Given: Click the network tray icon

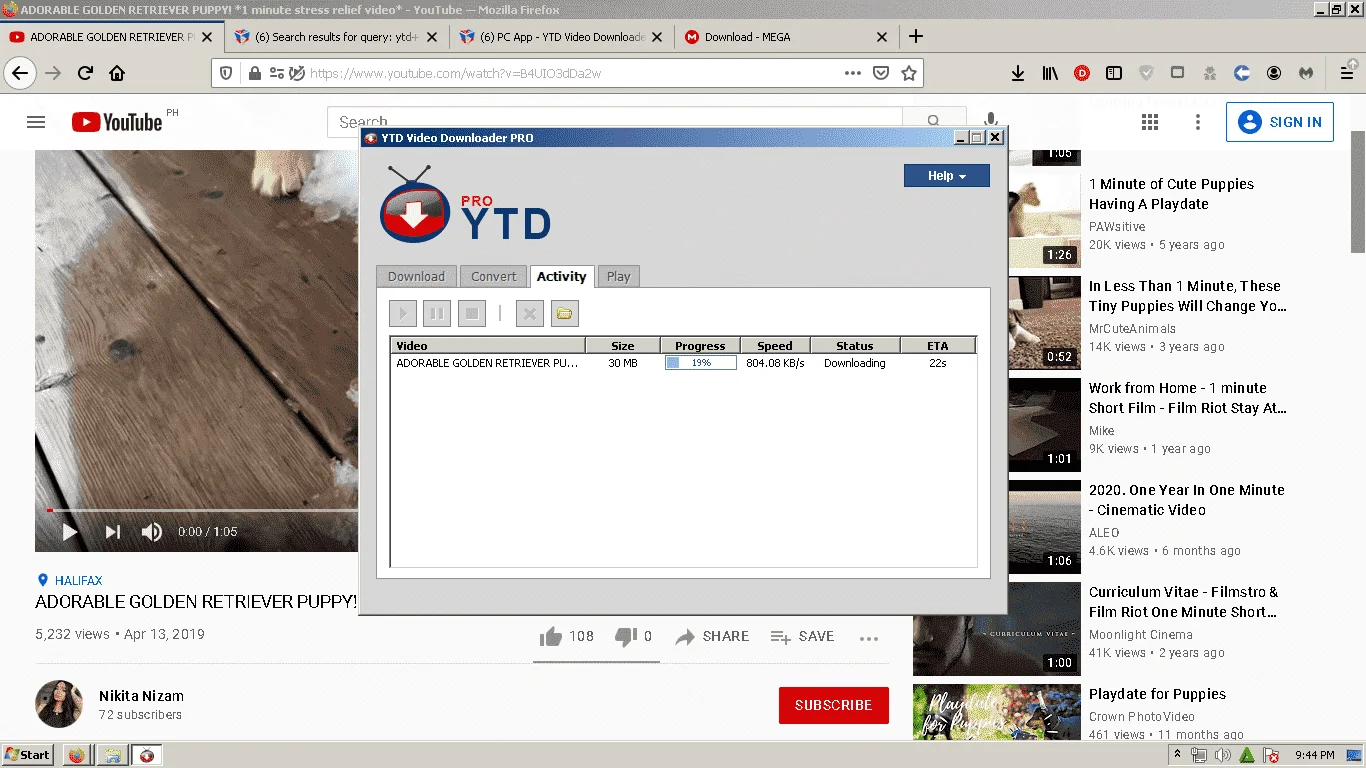Looking at the screenshot, I should (1197, 755).
